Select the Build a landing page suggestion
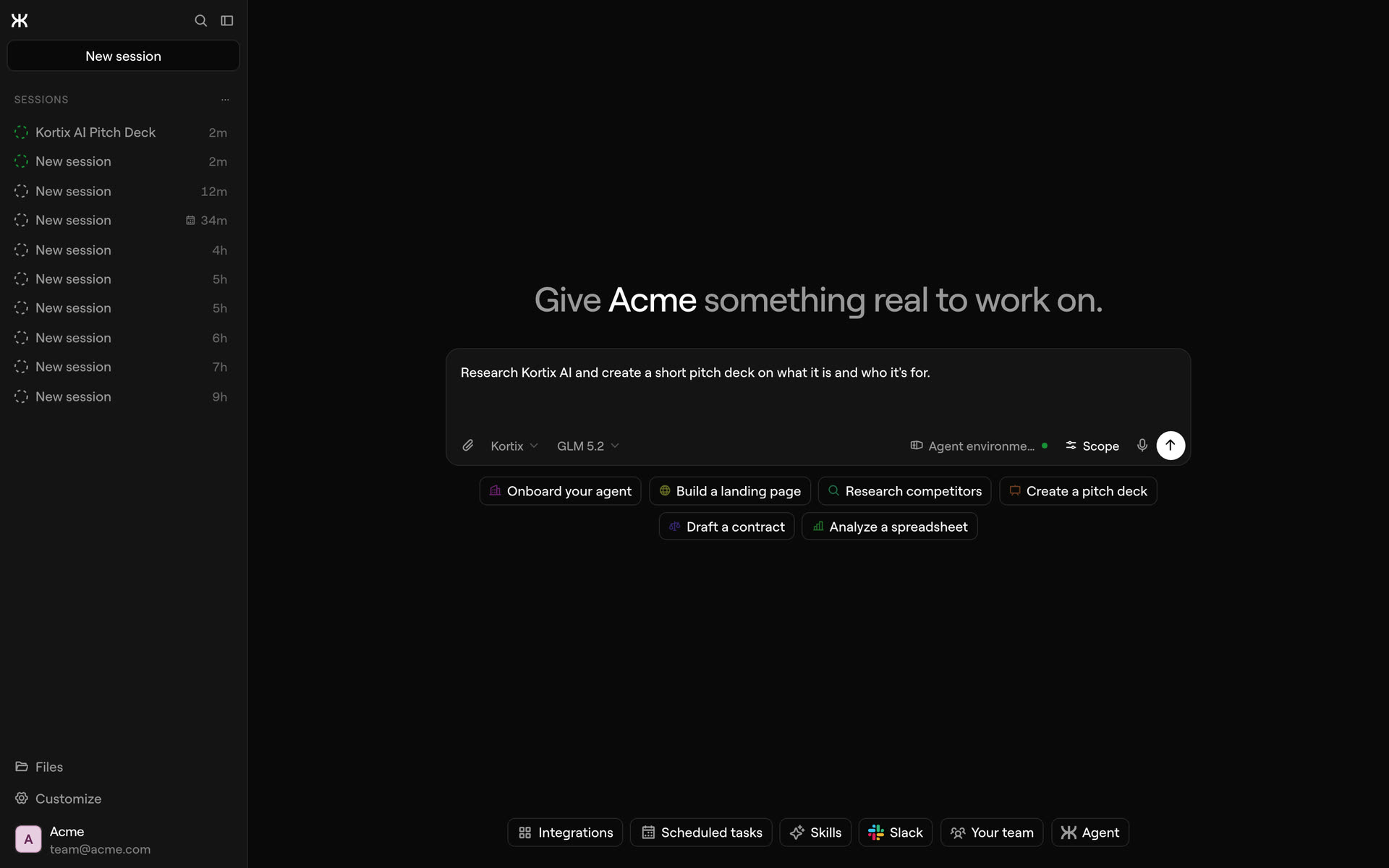 730,491
